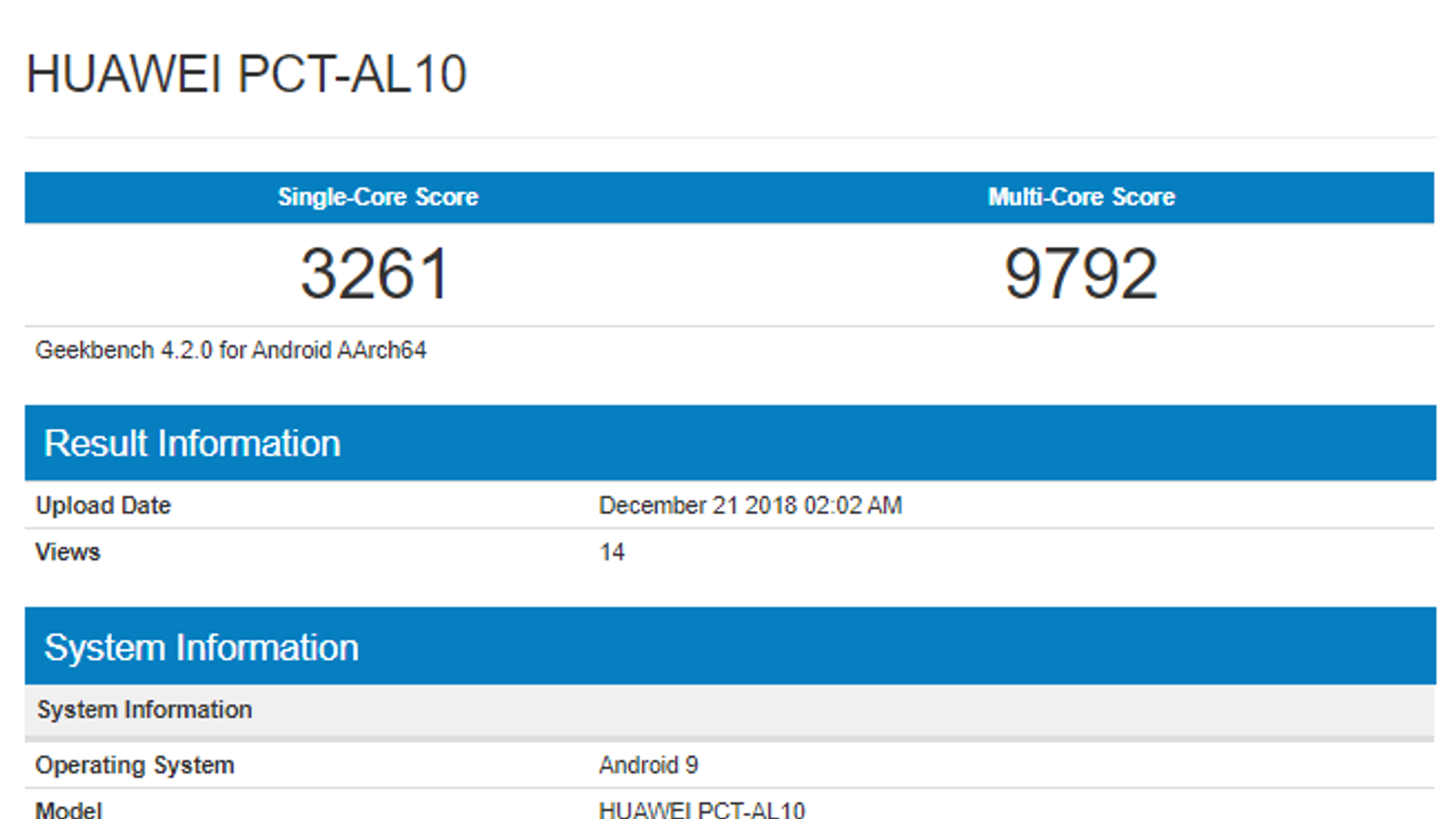Click the multi-core score value 9792
1456x819 pixels.
point(1080,274)
